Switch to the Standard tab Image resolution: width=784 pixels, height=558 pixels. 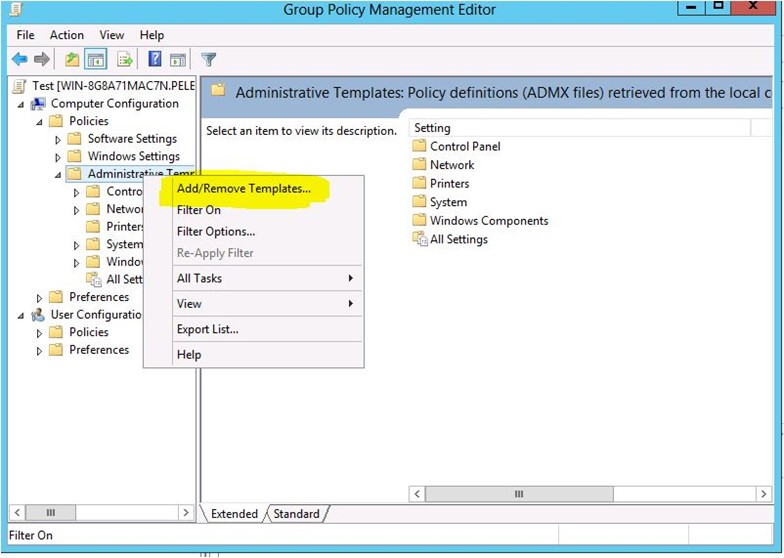(297, 514)
